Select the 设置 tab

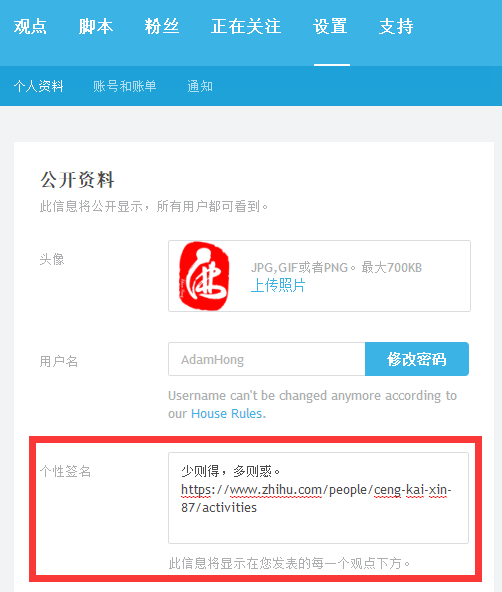point(330,26)
